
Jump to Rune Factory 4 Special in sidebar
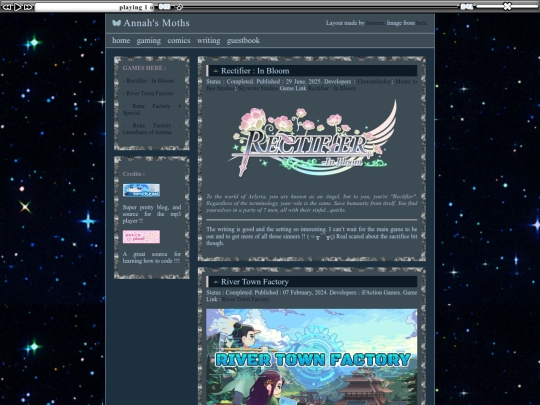[152, 110]
